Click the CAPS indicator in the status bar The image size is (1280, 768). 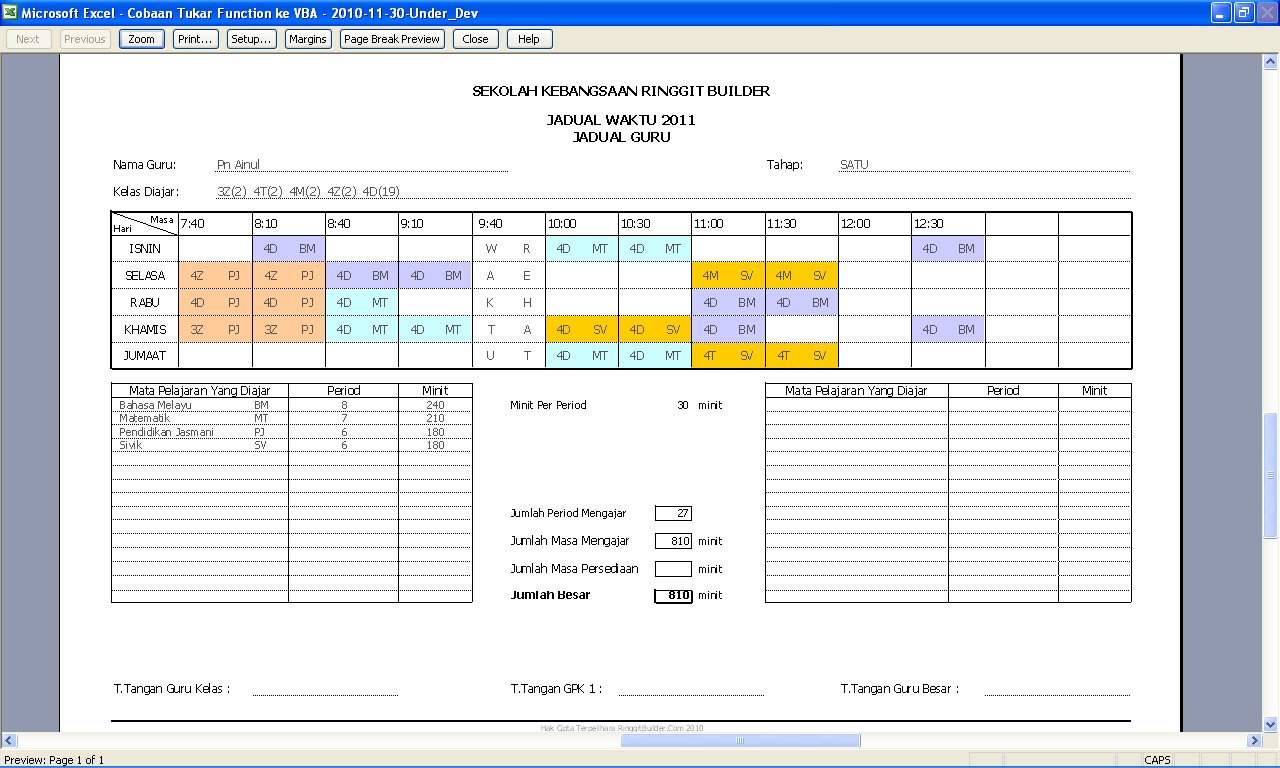tap(1156, 759)
